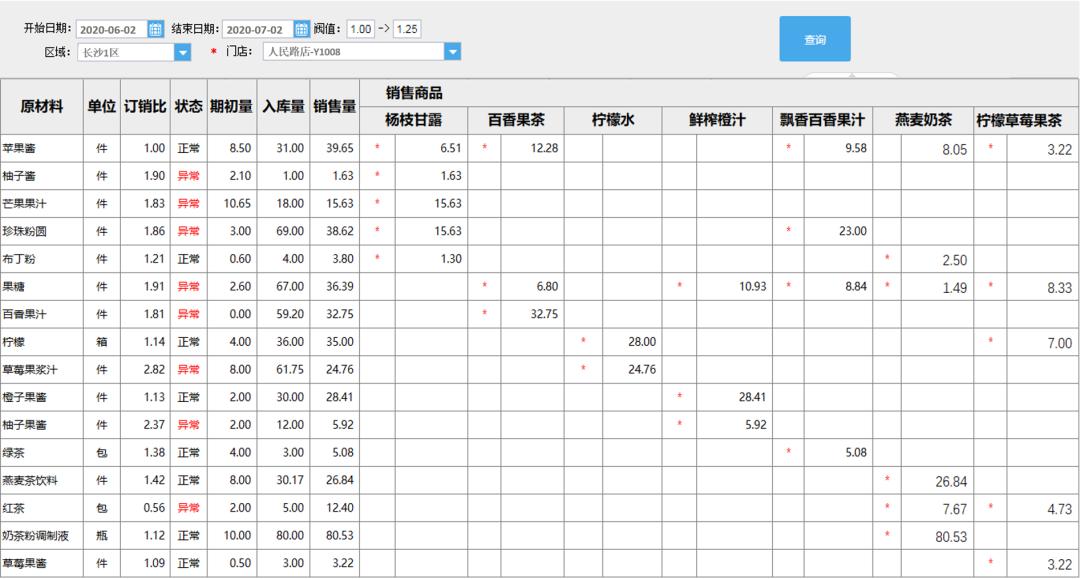Image resolution: width=1080 pixels, height=579 pixels.
Task: Click the 查询 button
Action: pyautogui.click(x=815, y=40)
